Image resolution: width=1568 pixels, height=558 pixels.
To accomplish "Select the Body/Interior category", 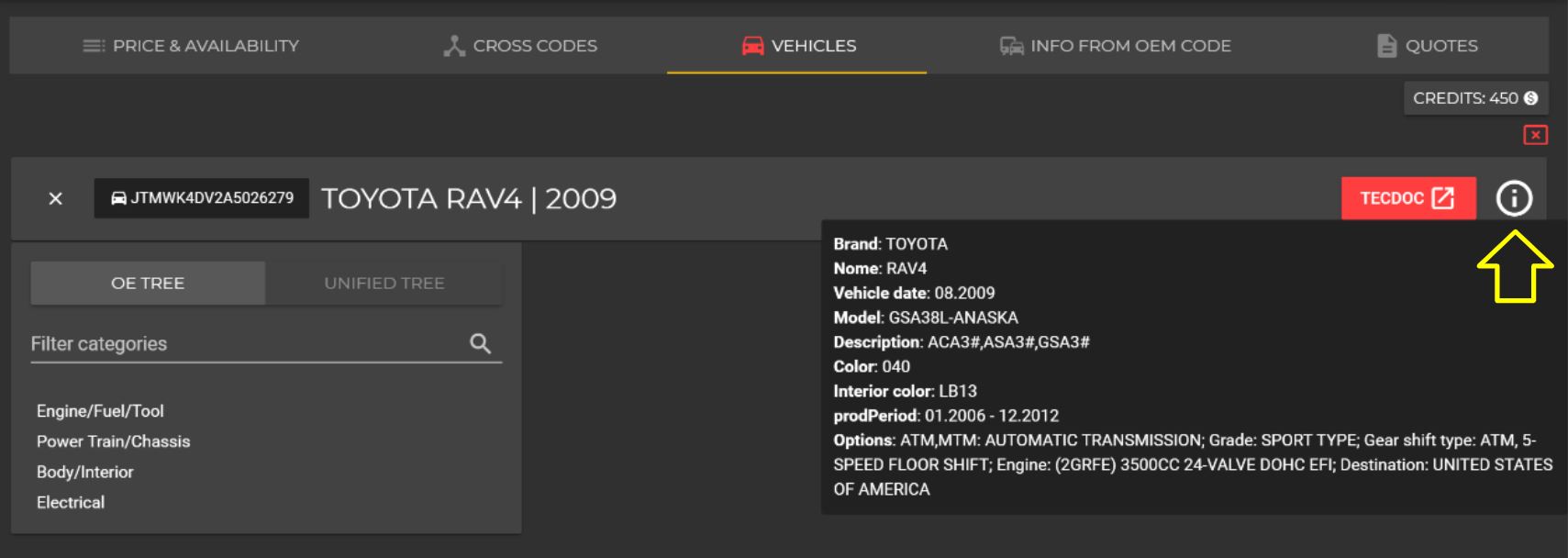I will [84, 472].
